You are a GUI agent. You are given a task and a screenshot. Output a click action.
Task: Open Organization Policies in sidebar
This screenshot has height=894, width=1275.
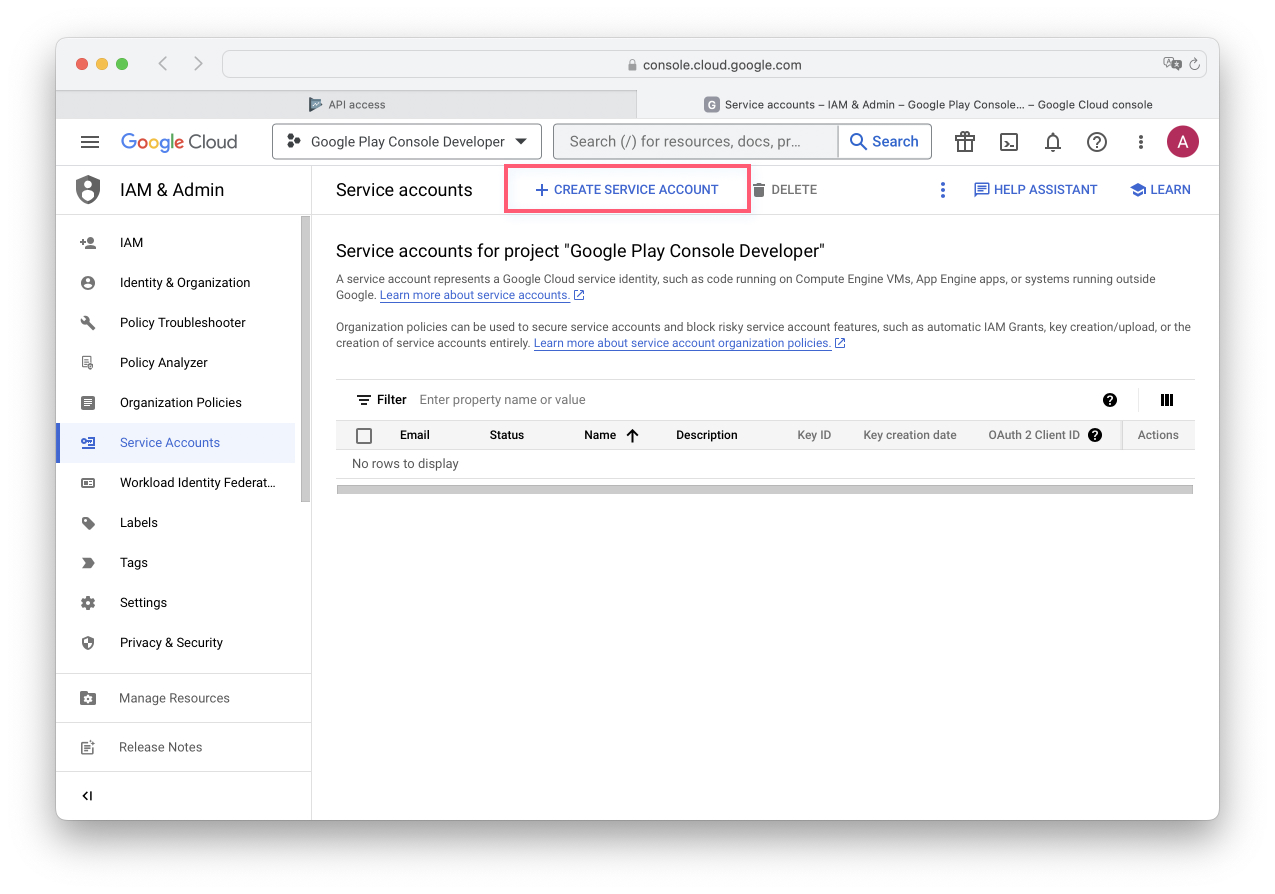tap(180, 403)
